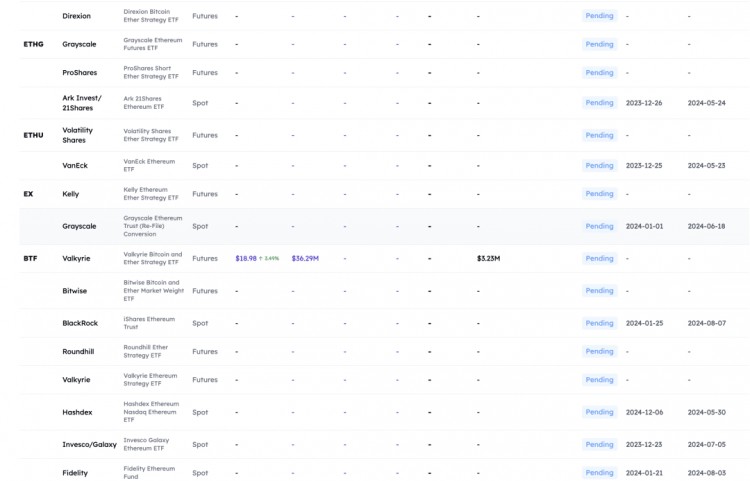Screen dimensions: 750x481
Task: Select the Ark Invest/21Shares issuer name
Action: 82,103
